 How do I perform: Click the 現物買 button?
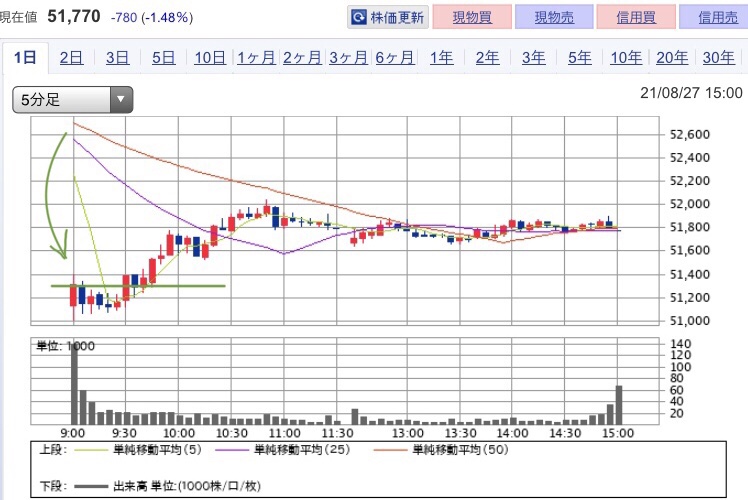pyautogui.click(x=472, y=17)
